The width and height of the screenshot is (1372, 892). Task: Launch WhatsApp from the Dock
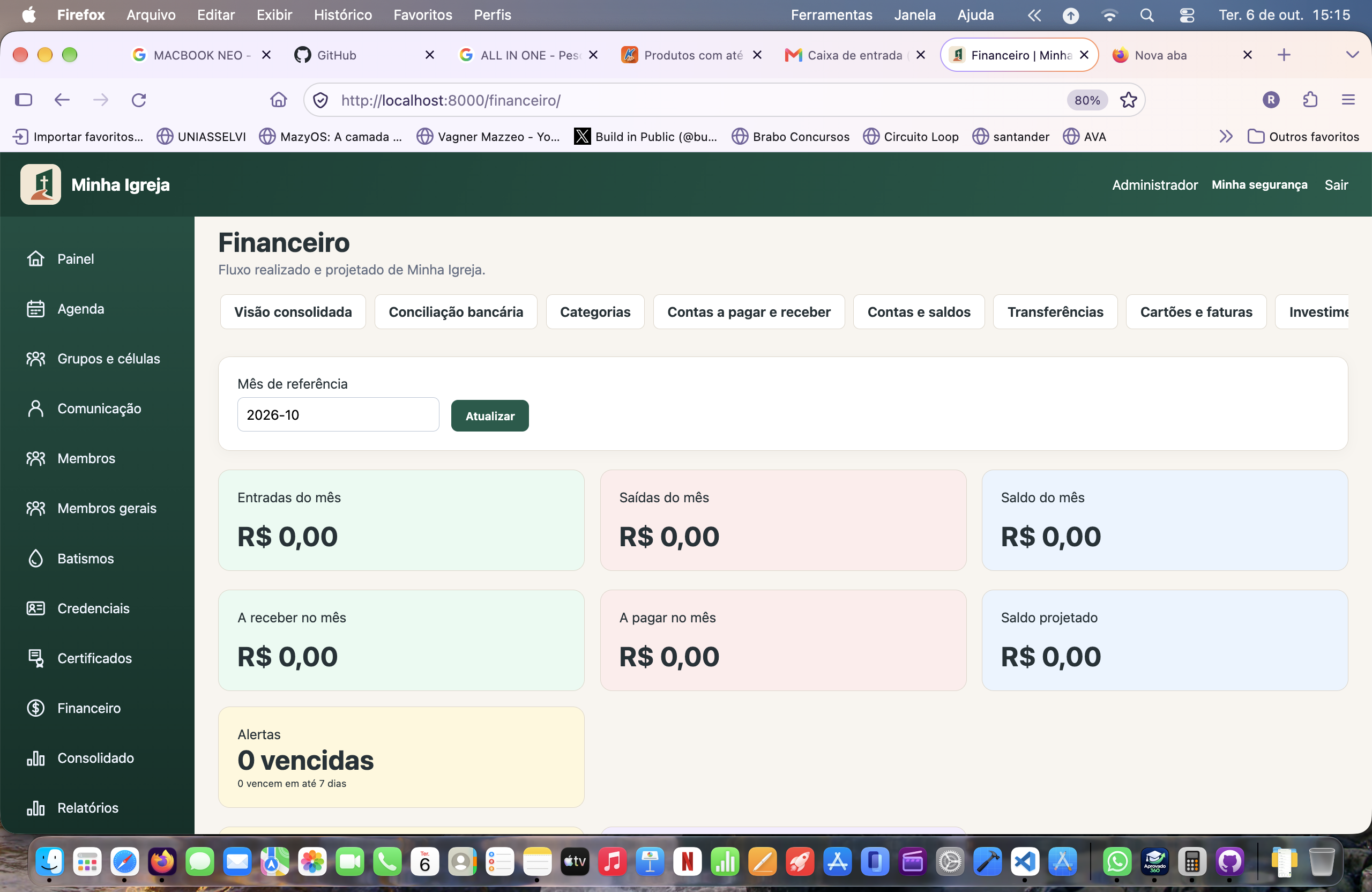1116,861
